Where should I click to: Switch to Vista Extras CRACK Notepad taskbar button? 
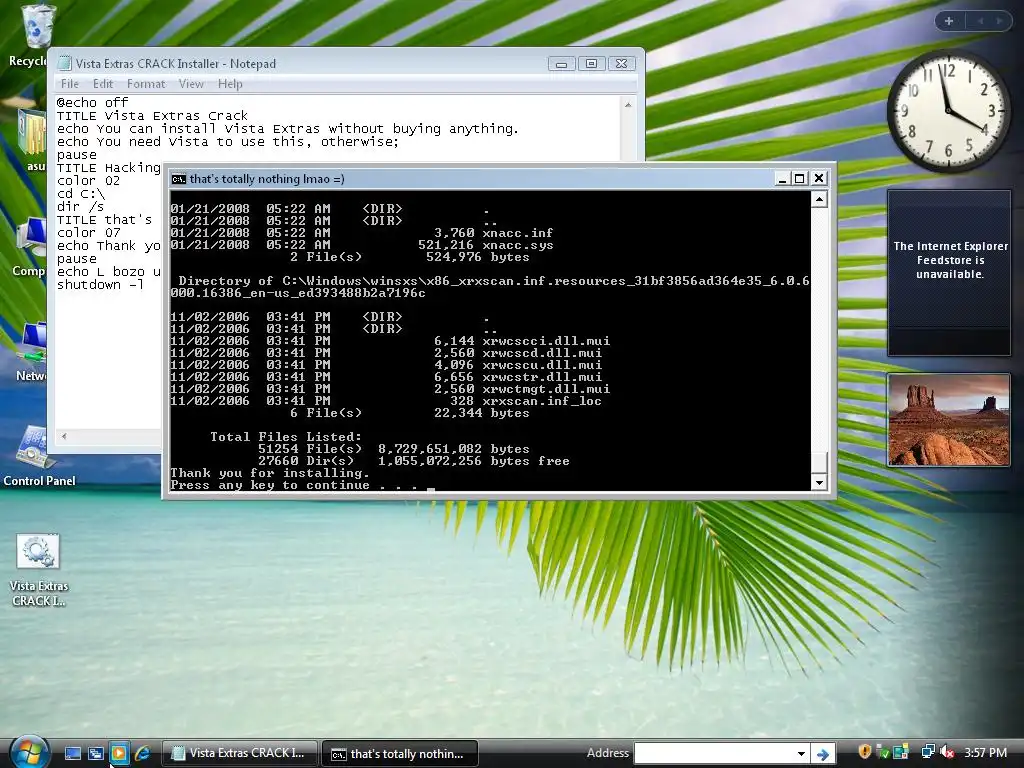[x=239, y=753]
